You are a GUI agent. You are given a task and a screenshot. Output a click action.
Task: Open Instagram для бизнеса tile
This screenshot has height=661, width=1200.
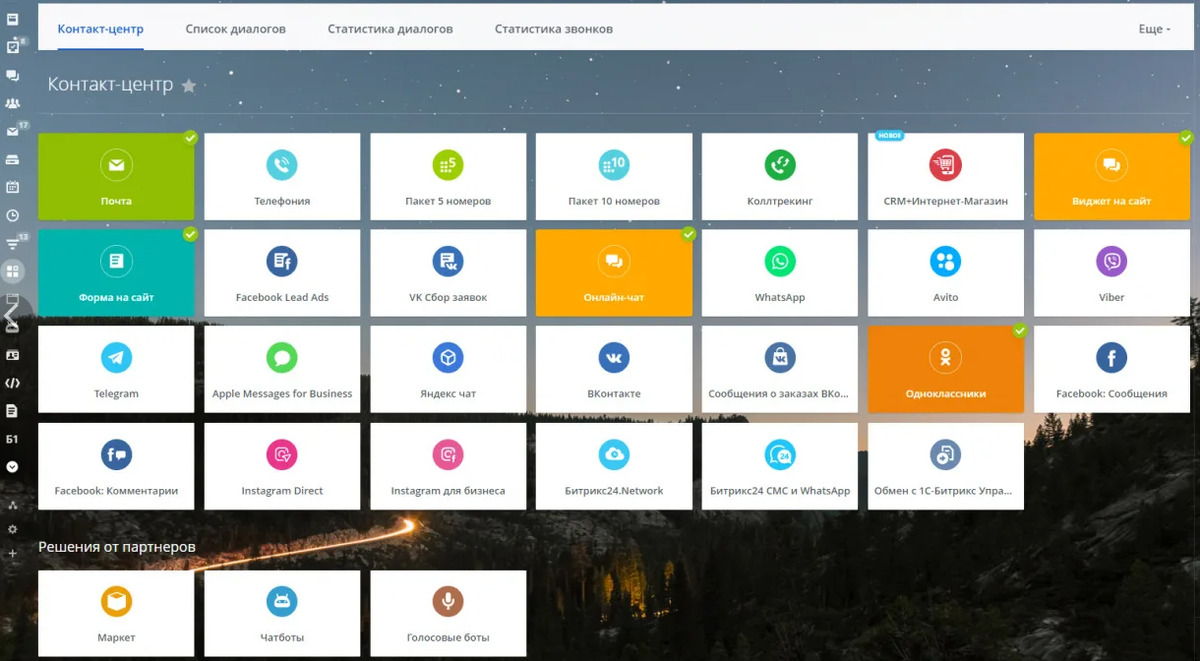tap(448, 466)
